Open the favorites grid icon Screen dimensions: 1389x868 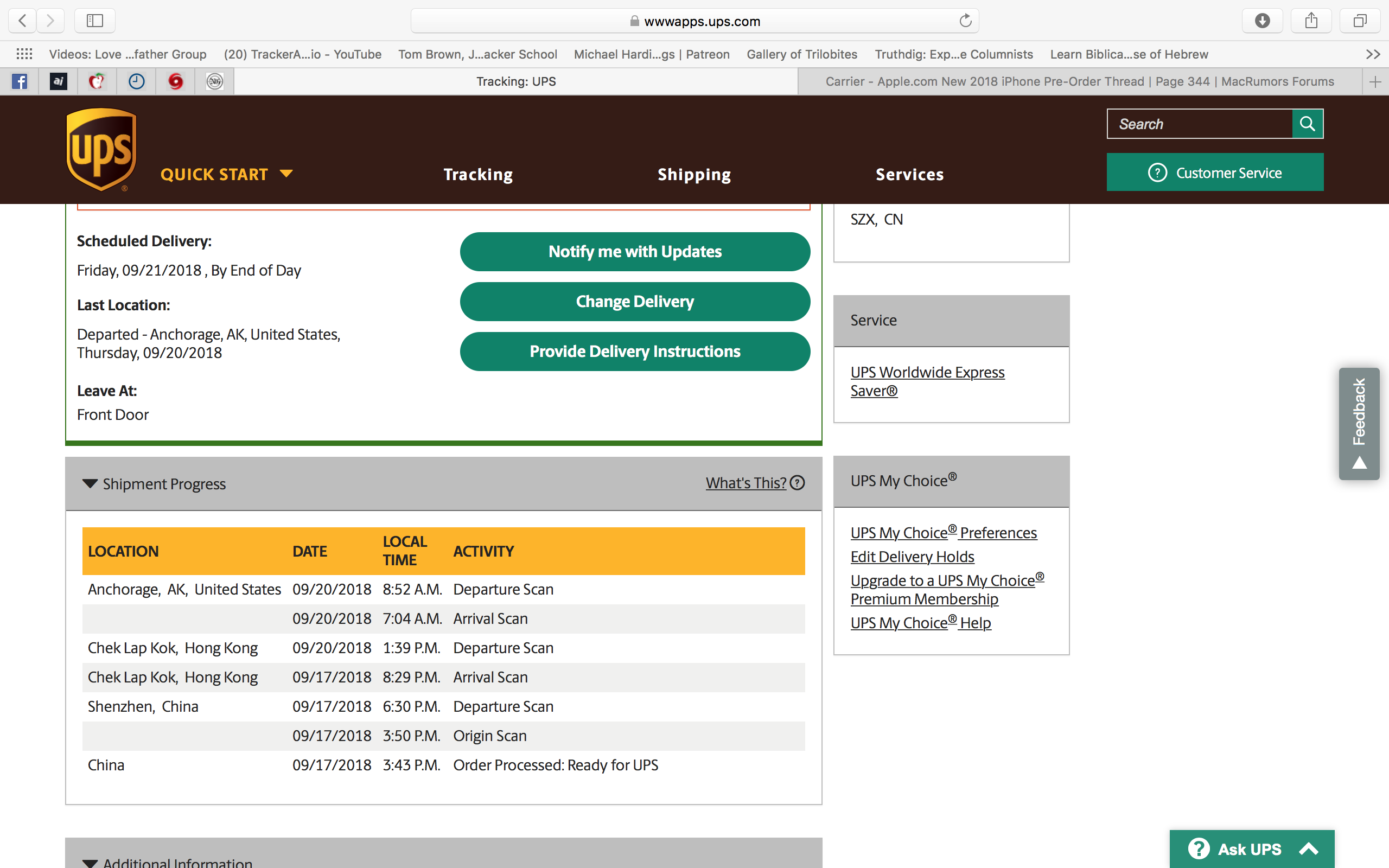pos(24,54)
